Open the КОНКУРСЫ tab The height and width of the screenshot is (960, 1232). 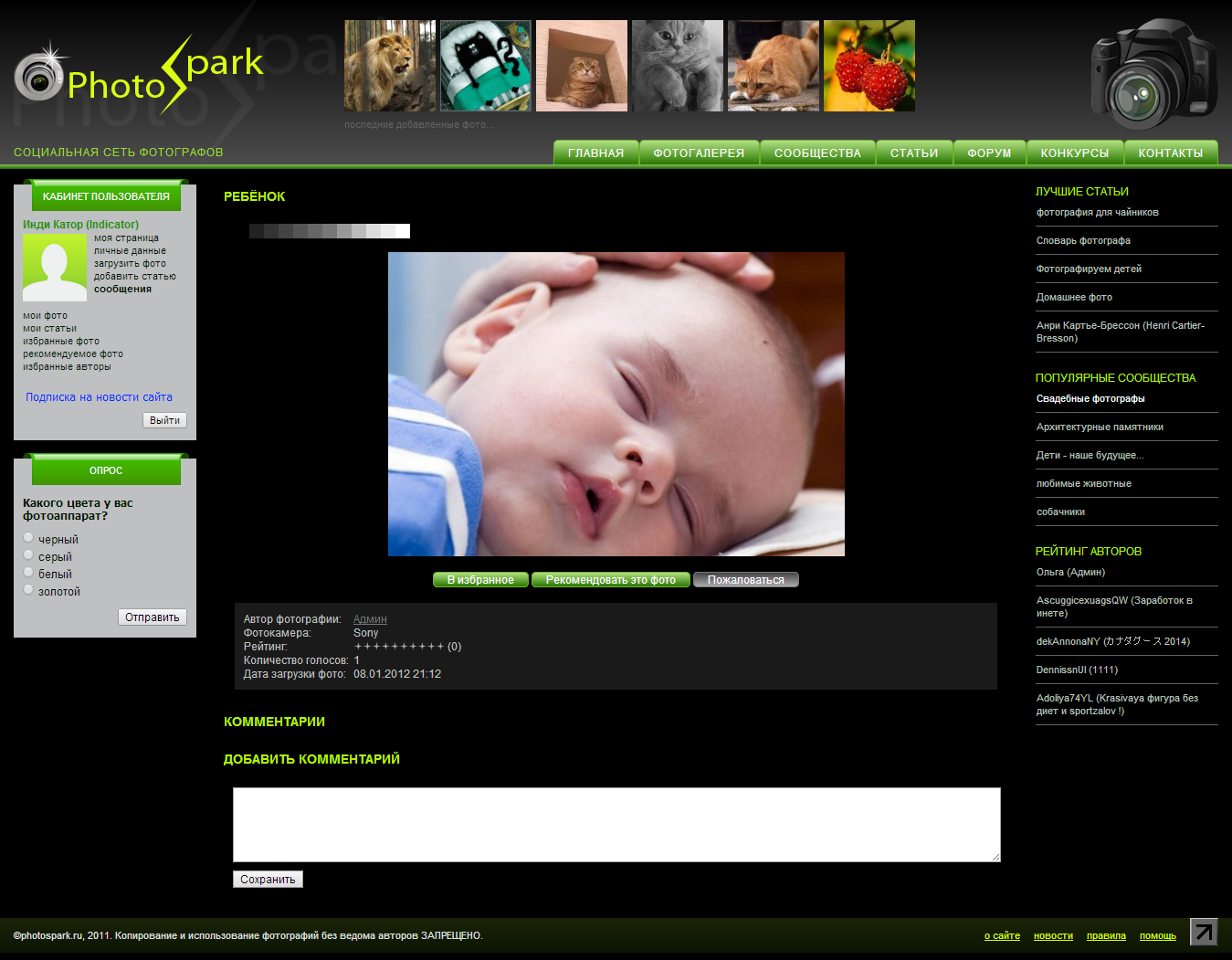[1075, 153]
